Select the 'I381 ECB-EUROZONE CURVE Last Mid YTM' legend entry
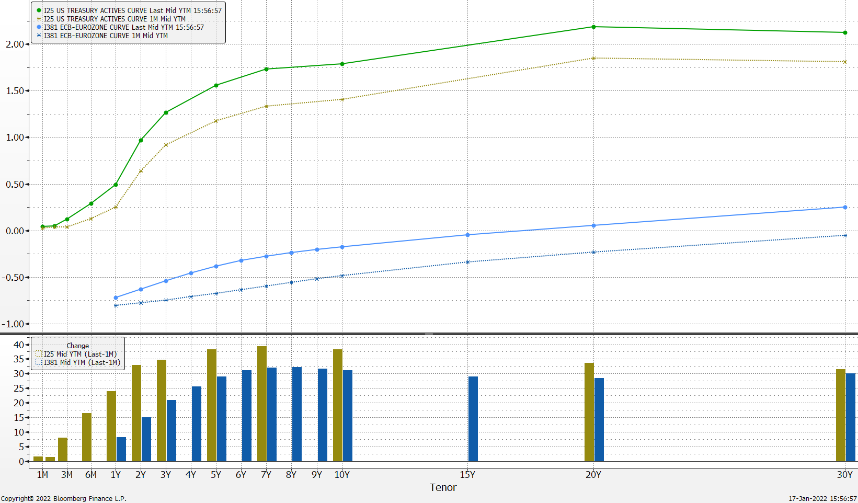The image size is (858, 503). [120, 27]
